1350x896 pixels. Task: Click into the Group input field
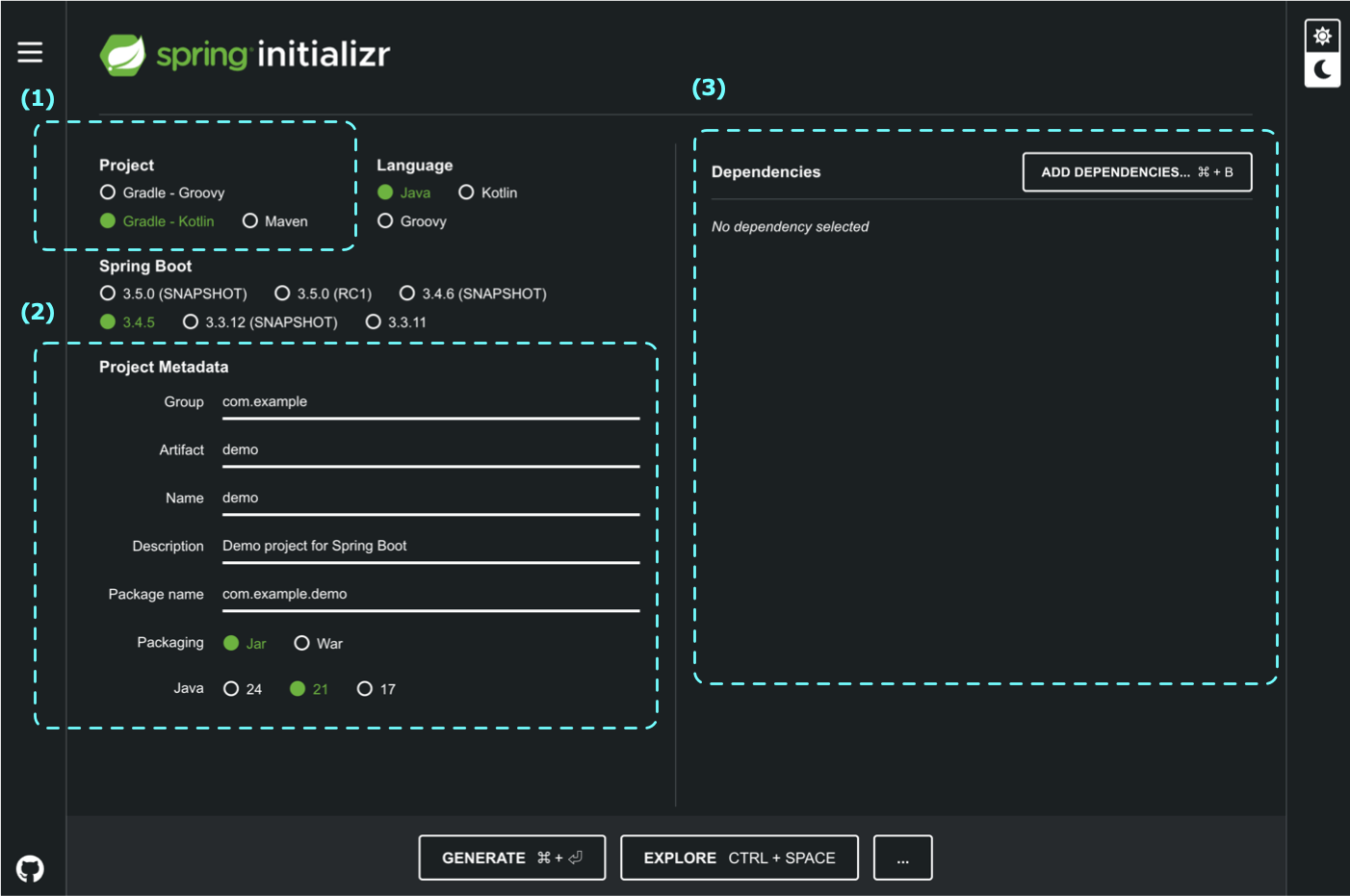pyautogui.click(x=430, y=402)
